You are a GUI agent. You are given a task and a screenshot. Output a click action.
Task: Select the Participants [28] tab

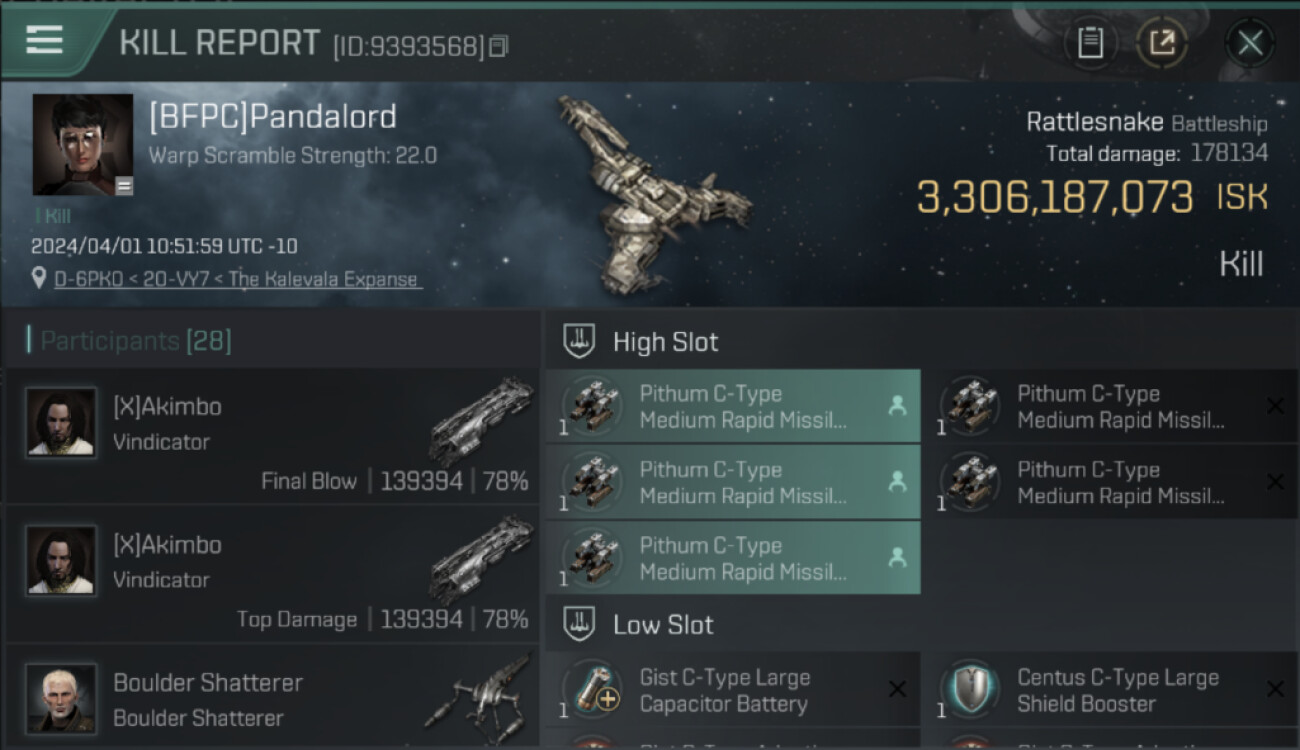pos(130,341)
